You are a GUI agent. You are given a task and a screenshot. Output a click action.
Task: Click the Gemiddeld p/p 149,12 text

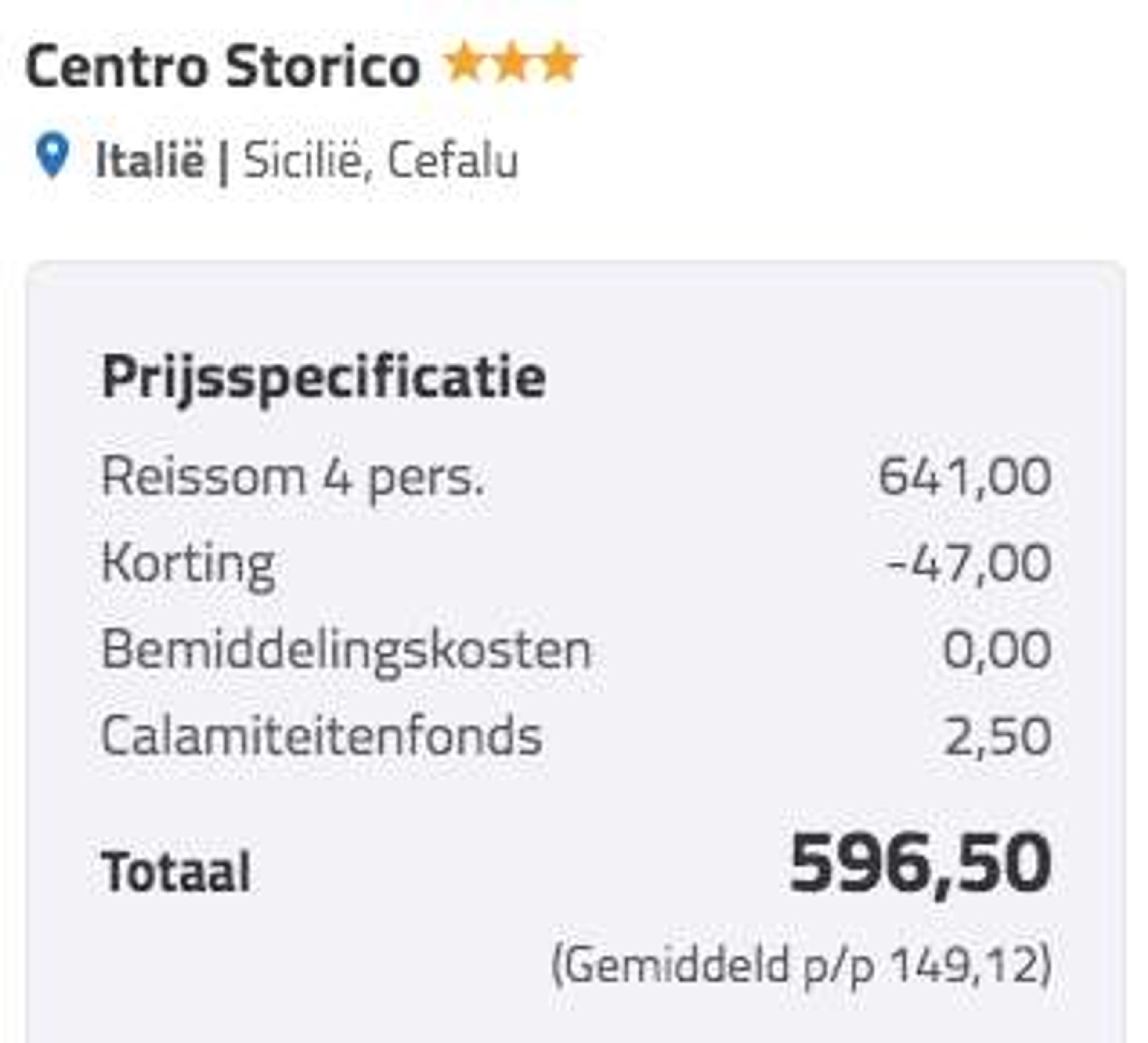[801, 965]
